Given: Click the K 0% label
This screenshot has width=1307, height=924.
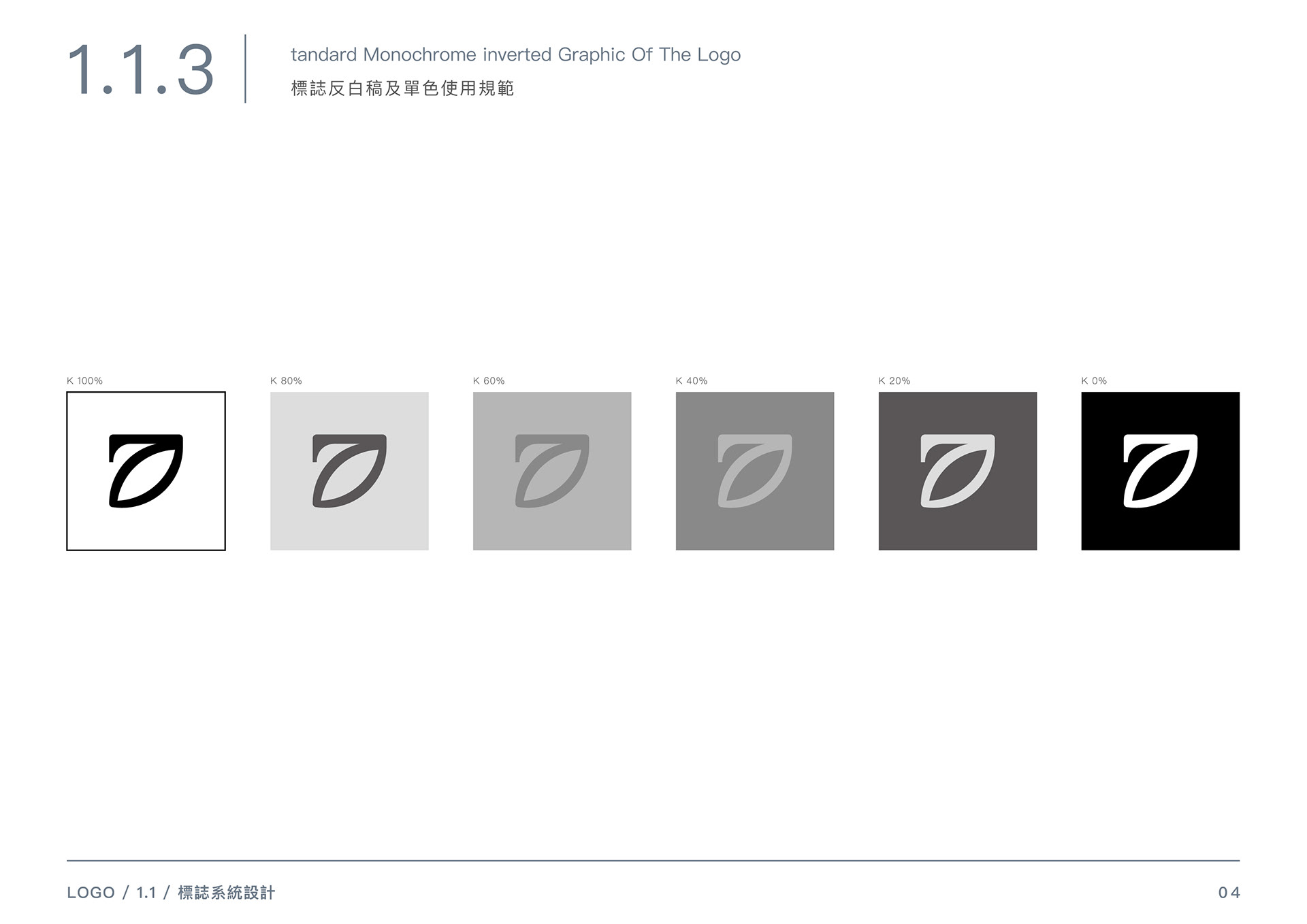Looking at the screenshot, I should point(1094,381).
